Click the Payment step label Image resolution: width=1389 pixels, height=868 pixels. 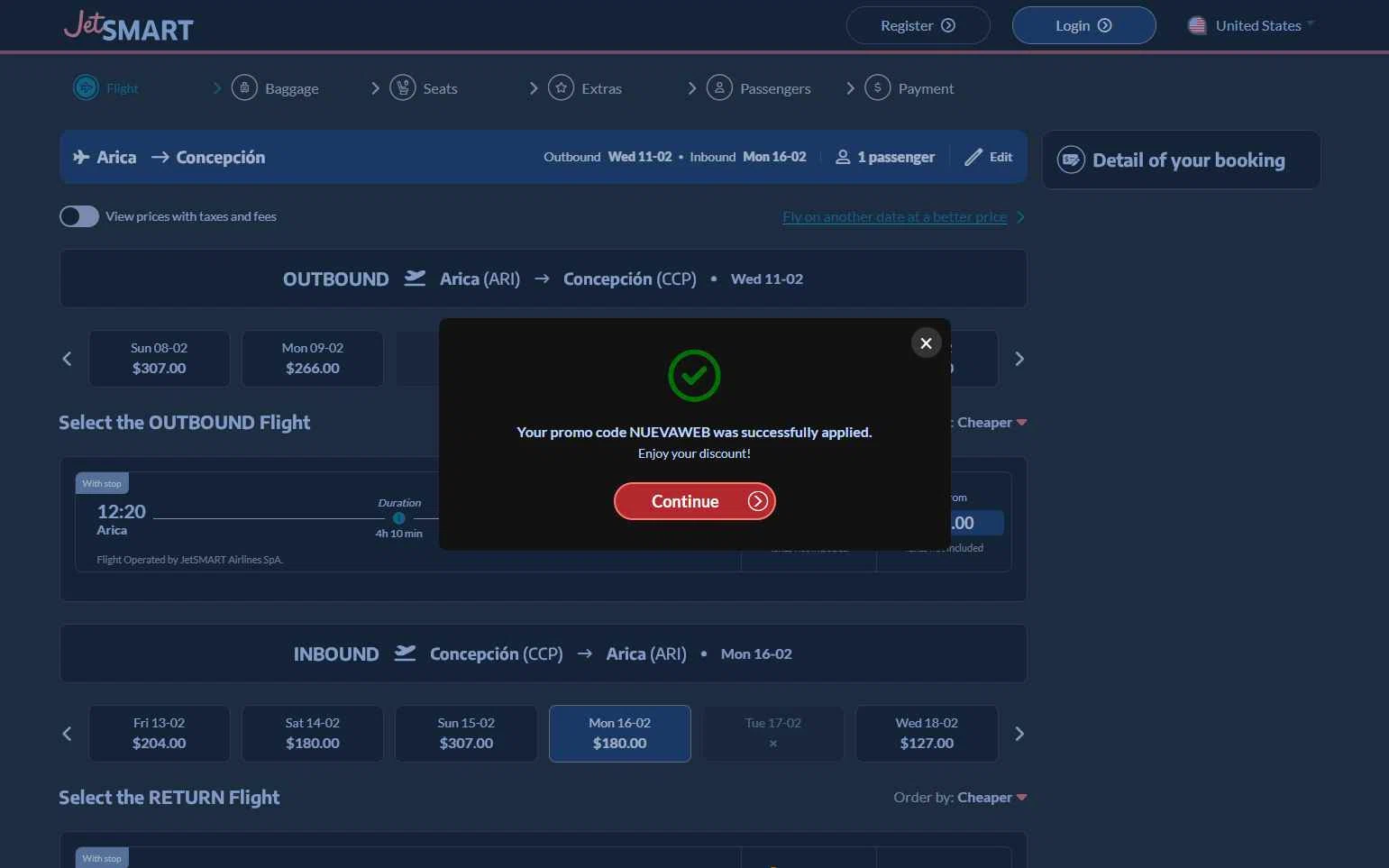[x=926, y=88]
